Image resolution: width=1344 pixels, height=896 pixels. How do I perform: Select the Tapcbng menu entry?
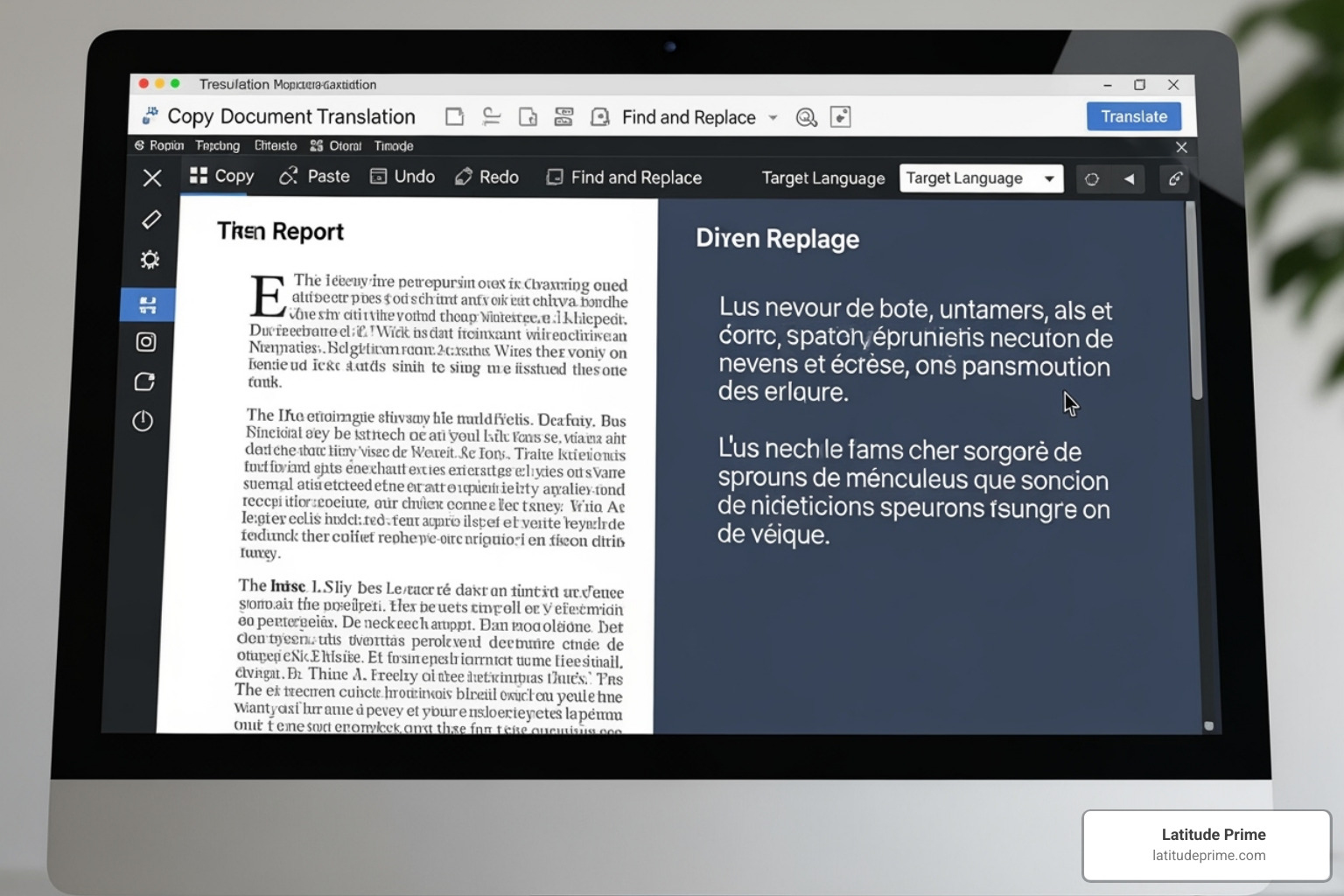pos(217,145)
